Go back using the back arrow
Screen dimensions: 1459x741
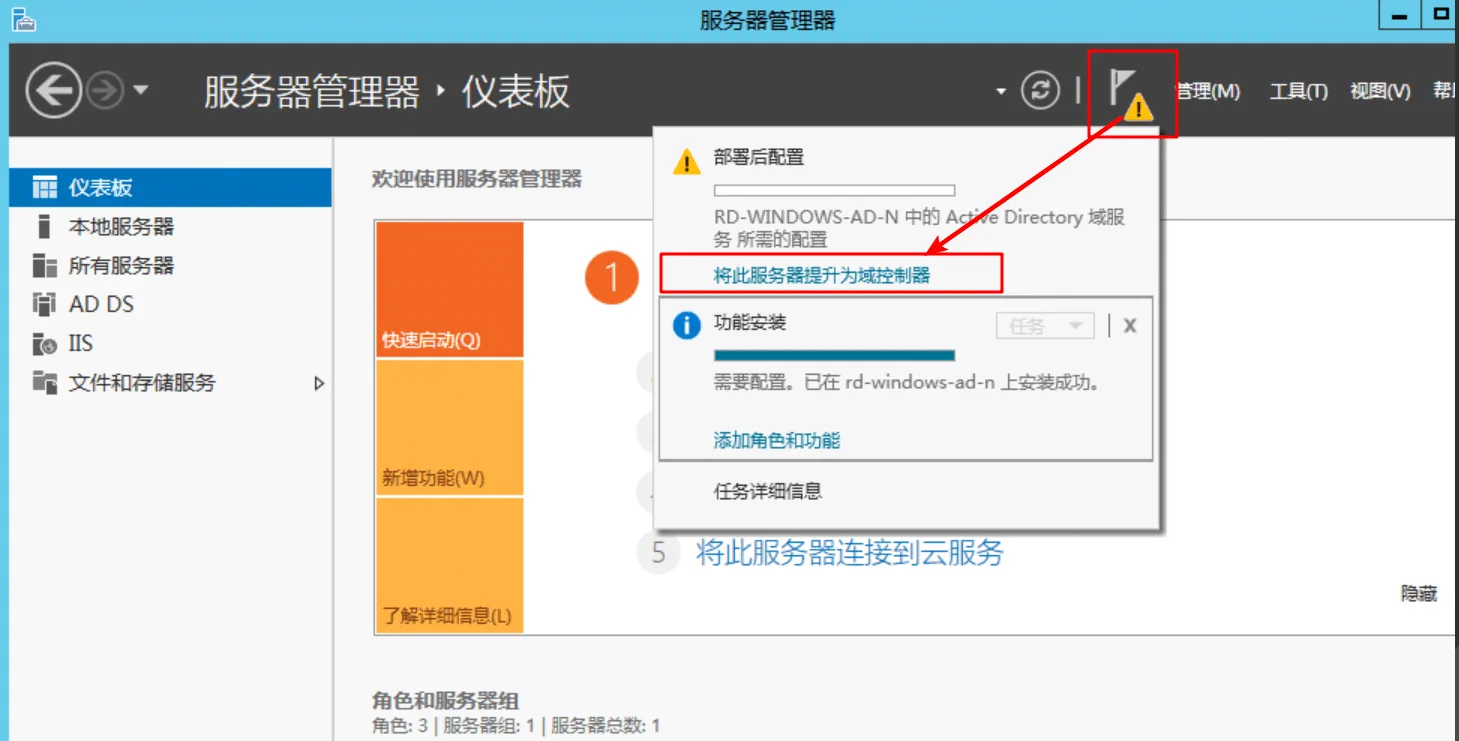point(53,92)
